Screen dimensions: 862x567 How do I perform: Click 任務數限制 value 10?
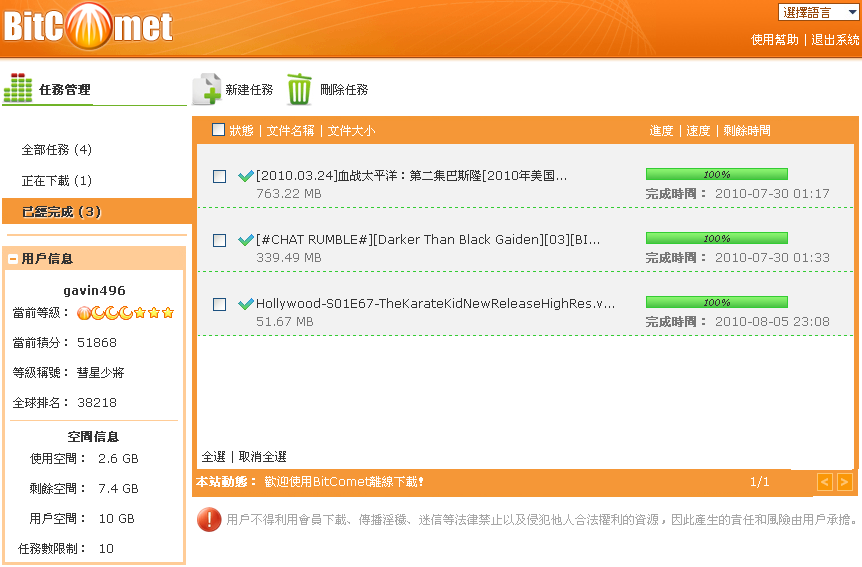(106, 549)
